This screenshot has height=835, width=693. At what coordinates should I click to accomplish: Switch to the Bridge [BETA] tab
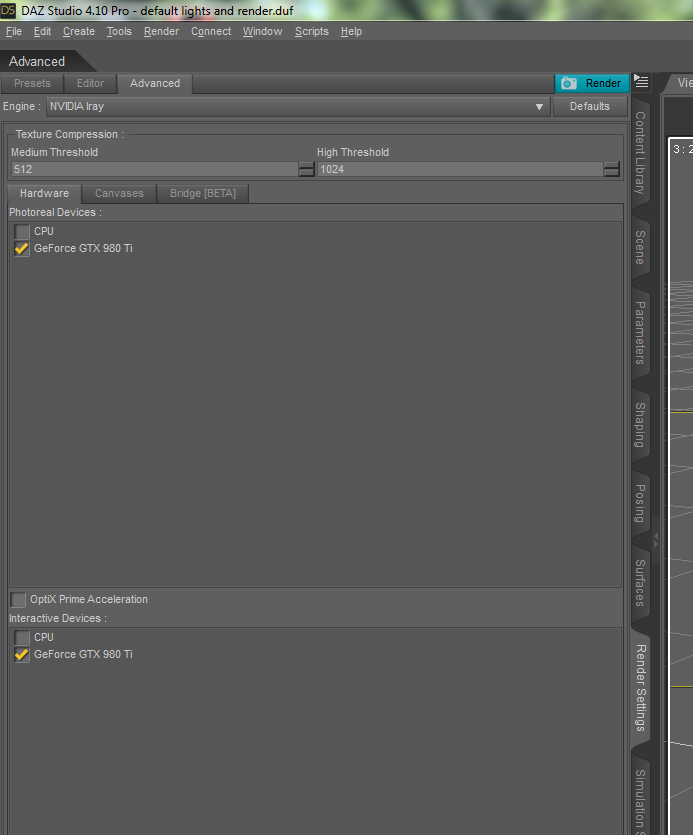(x=203, y=193)
